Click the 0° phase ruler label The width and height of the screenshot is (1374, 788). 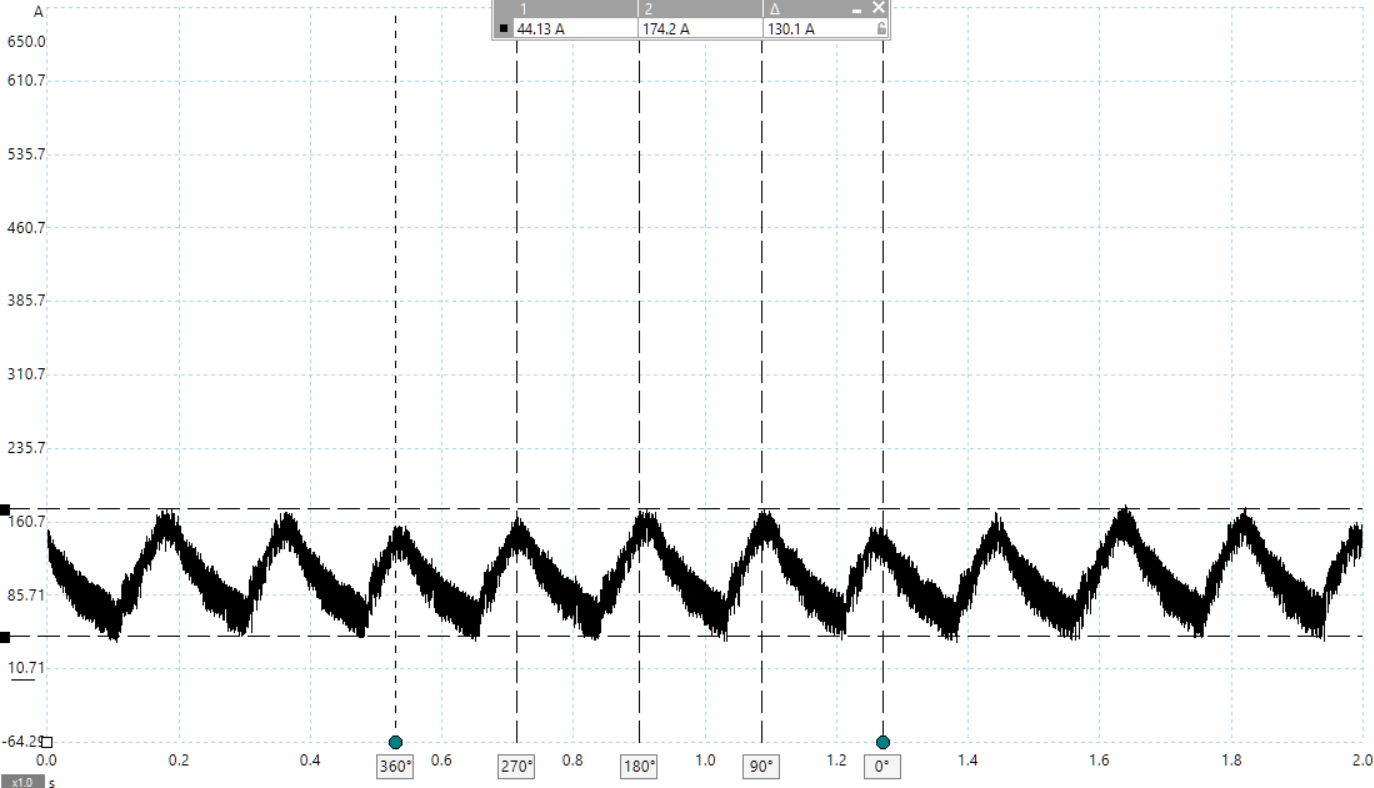pyautogui.click(x=883, y=767)
